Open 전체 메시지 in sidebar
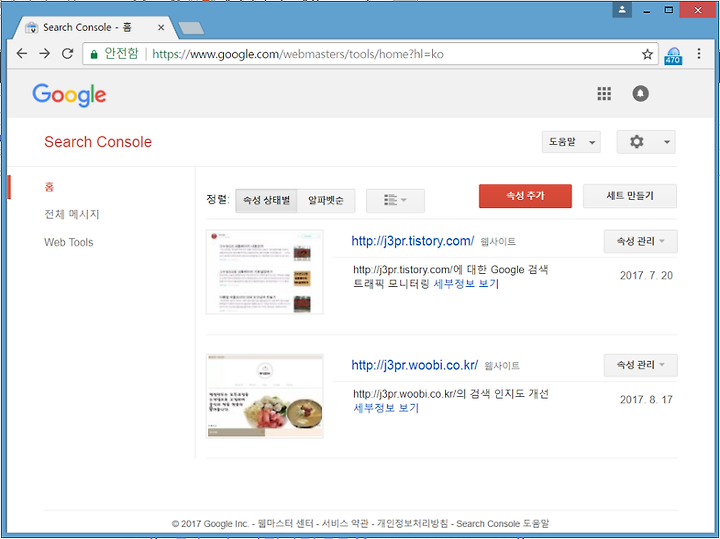The height and width of the screenshot is (539, 720). coord(72,214)
